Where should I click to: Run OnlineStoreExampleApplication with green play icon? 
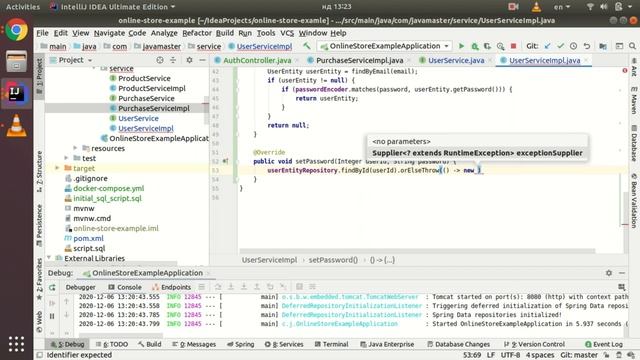[x=461, y=46]
